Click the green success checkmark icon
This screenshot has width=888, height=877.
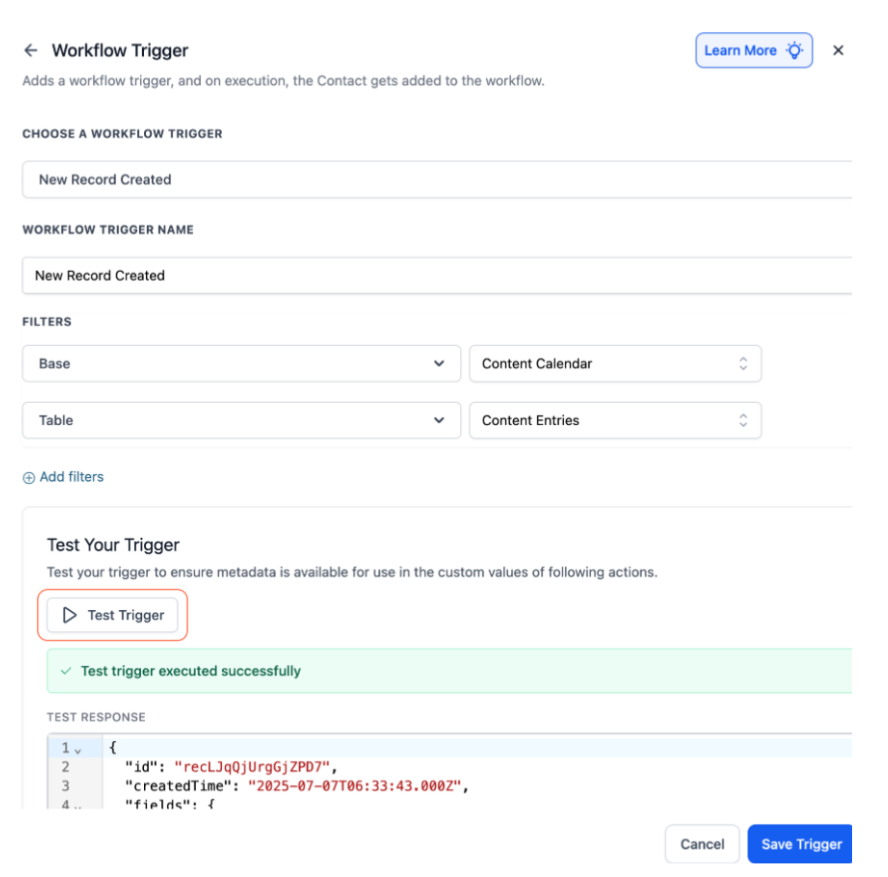(x=66, y=671)
